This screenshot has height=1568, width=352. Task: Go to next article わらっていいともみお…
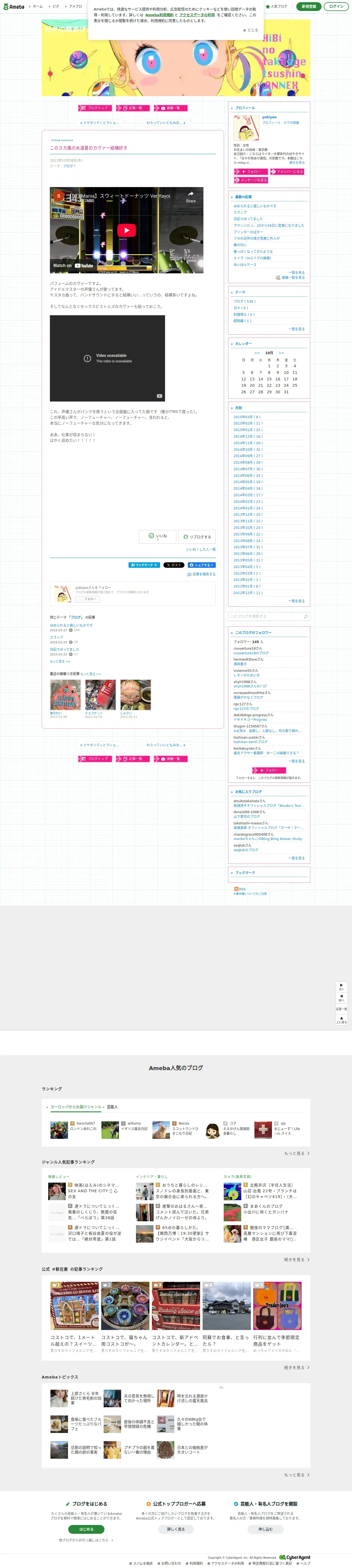166,122
